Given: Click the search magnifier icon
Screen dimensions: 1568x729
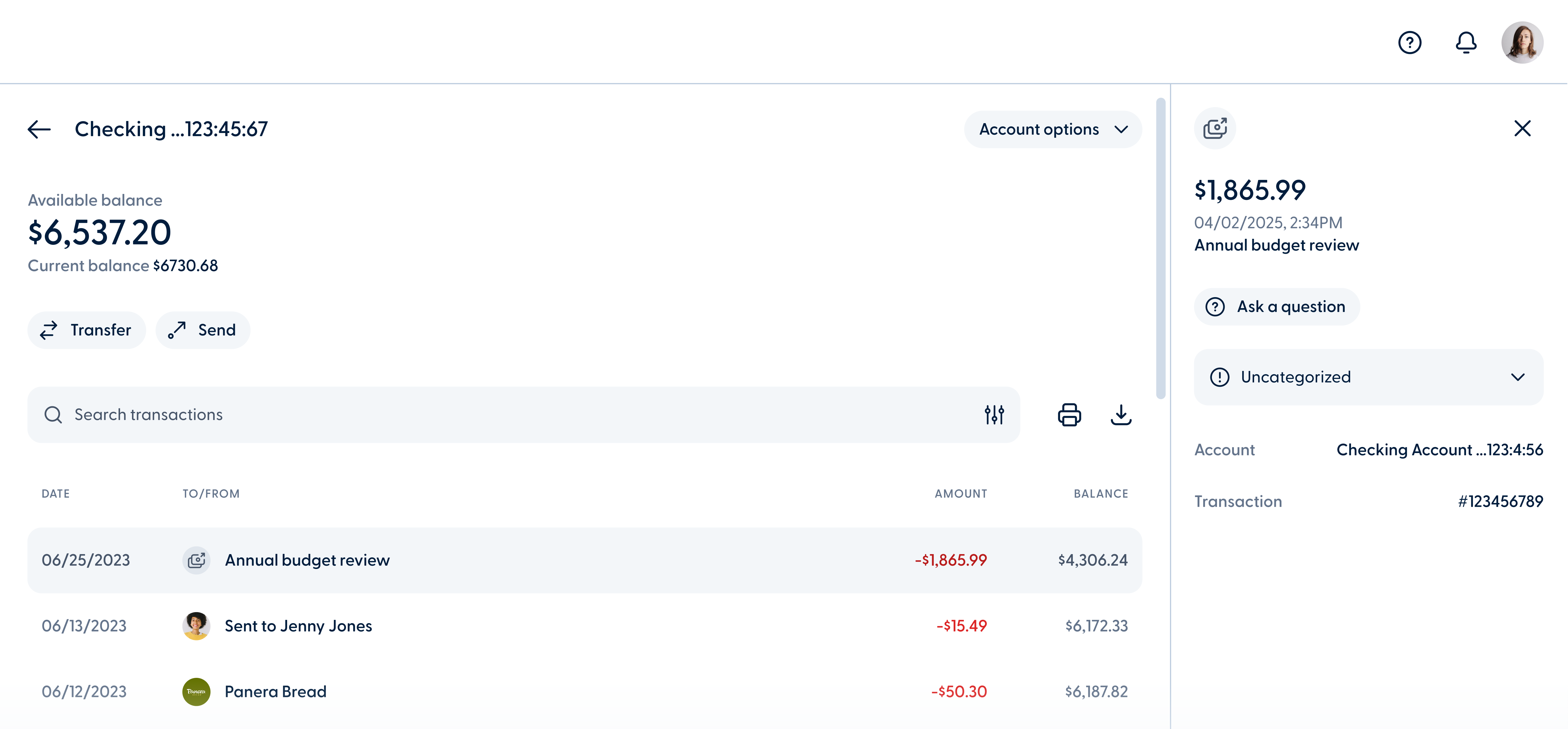Looking at the screenshot, I should (54, 415).
